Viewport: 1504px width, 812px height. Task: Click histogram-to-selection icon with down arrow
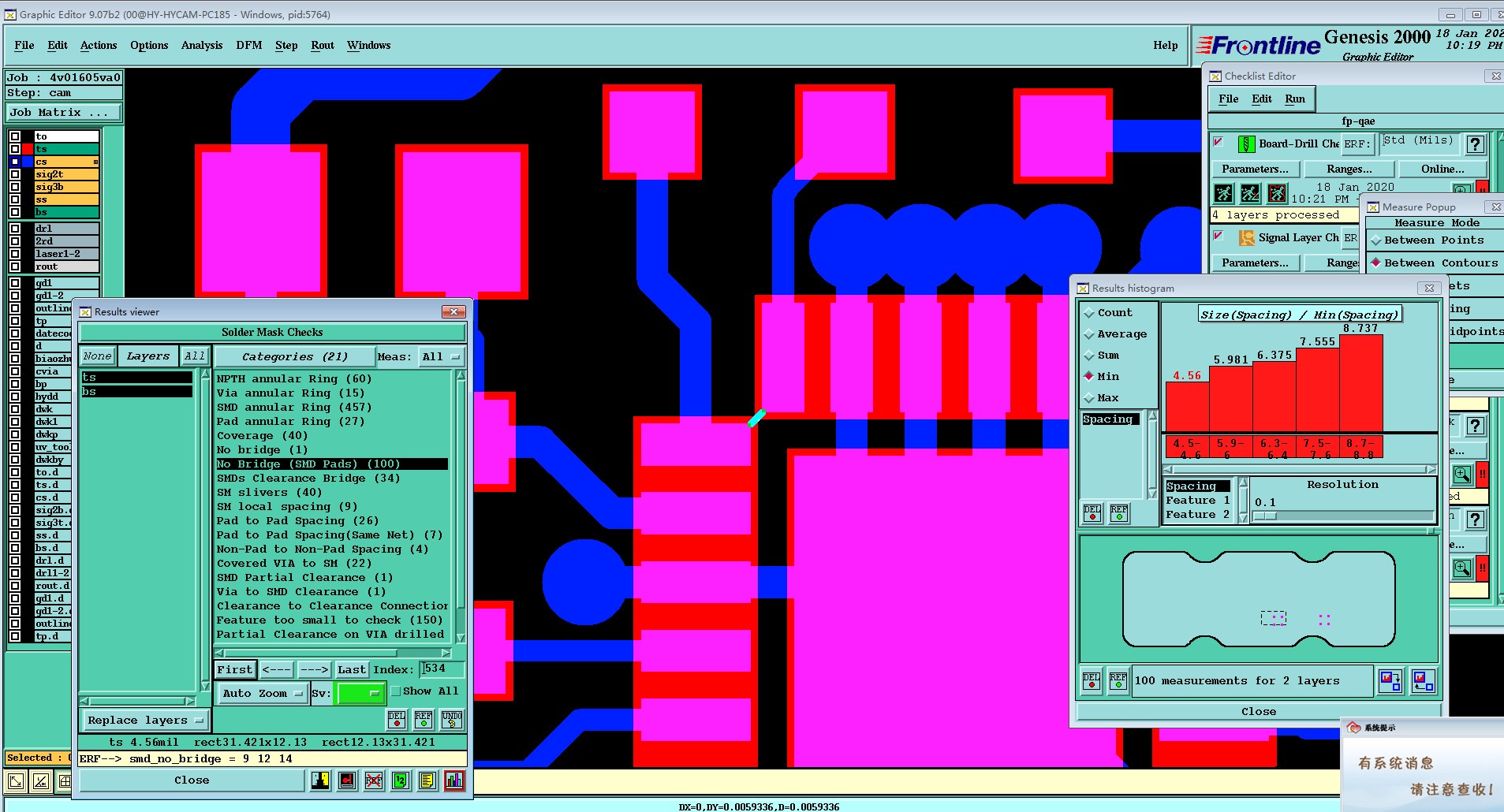pyautogui.click(x=1390, y=680)
